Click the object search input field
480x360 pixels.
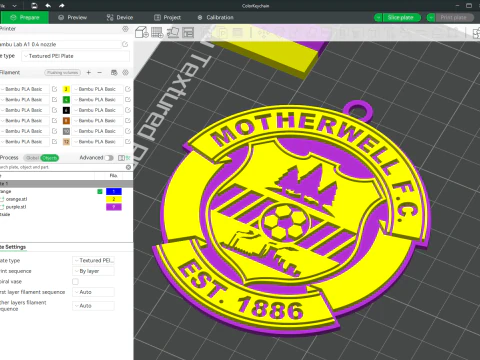pyautogui.click(x=62, y=167)
